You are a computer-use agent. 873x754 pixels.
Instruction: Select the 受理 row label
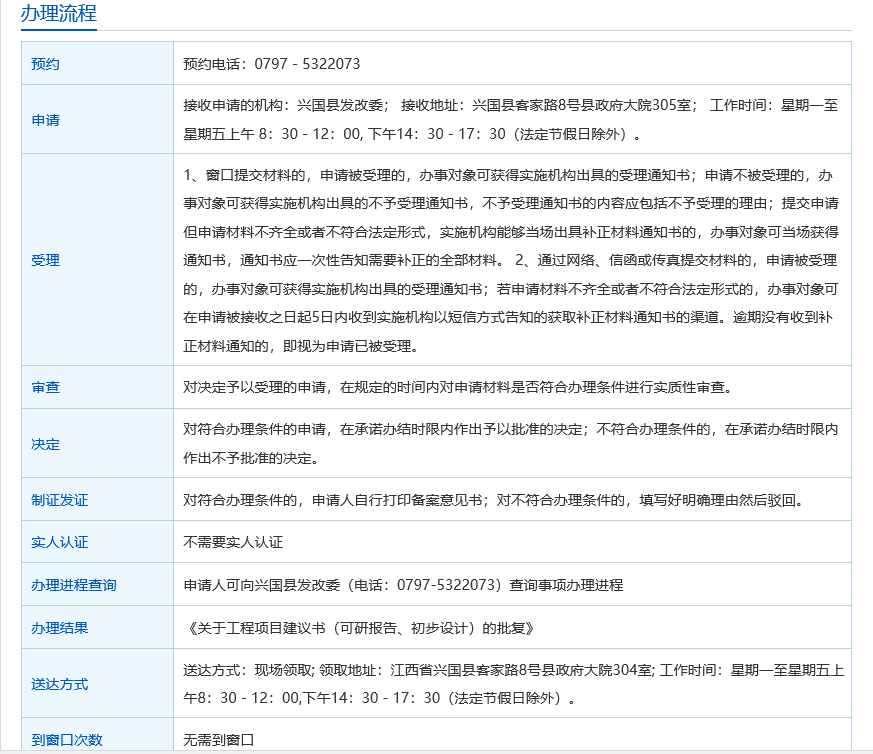click(x=45, y=260)
